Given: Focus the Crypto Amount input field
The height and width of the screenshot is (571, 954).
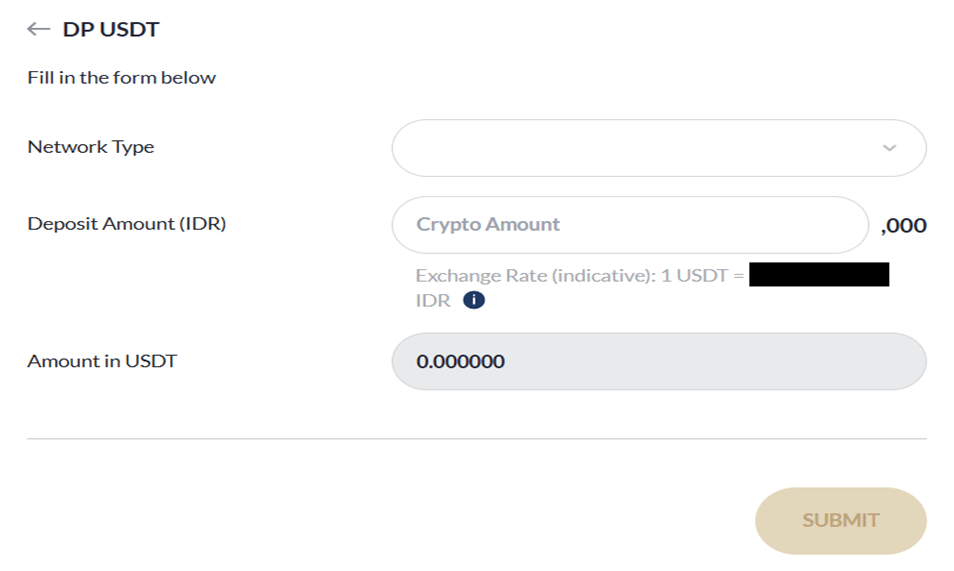Looking at the screenshot, I should pyautogui.click(x=630, y=225).
